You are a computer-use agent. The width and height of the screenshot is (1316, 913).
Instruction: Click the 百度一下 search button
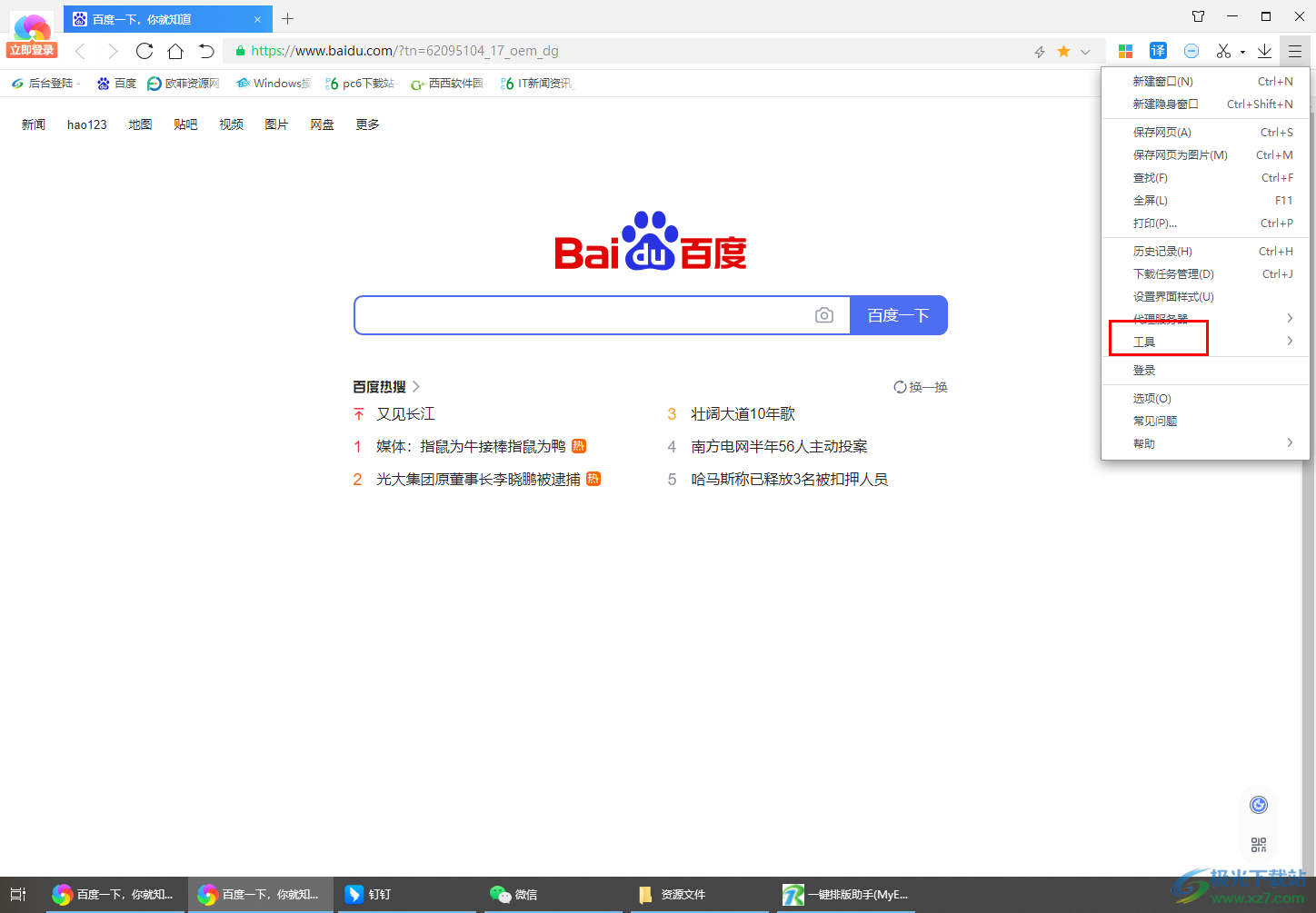tap(899, 315)
